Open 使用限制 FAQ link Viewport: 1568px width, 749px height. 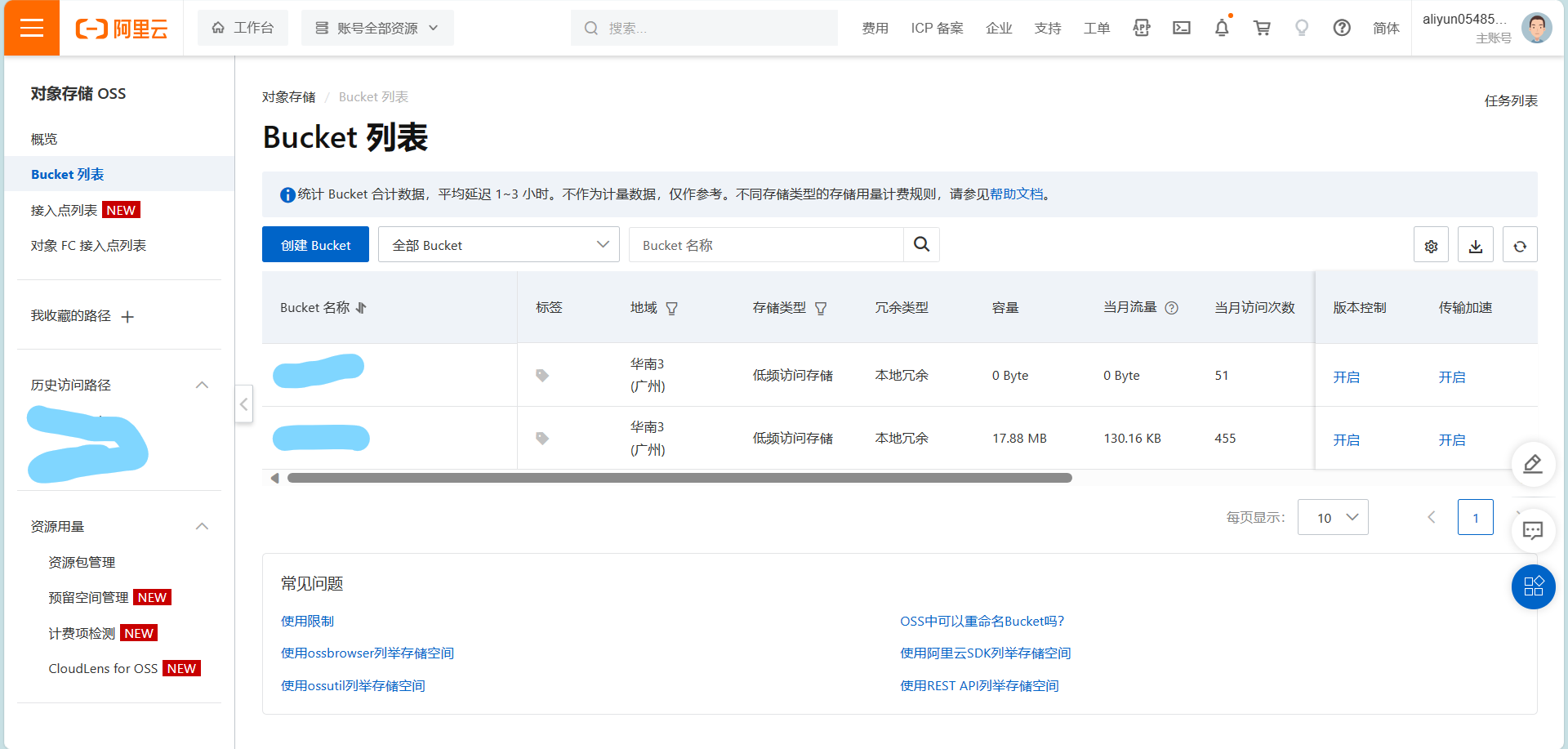click(307, 621)
